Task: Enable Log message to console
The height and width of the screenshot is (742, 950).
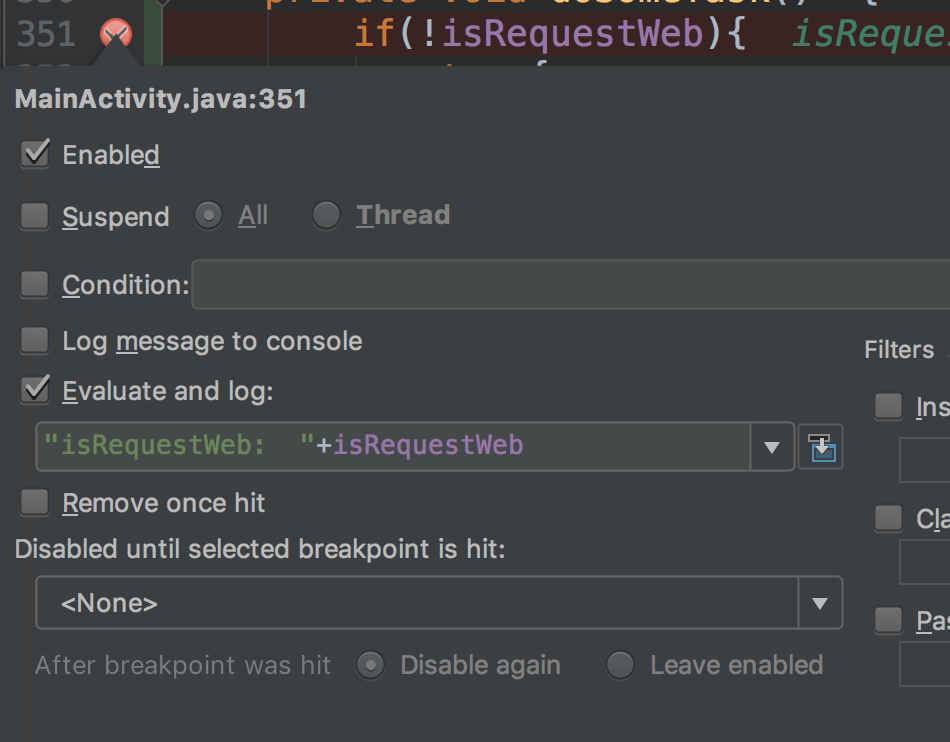Action: tap(34, 340)
